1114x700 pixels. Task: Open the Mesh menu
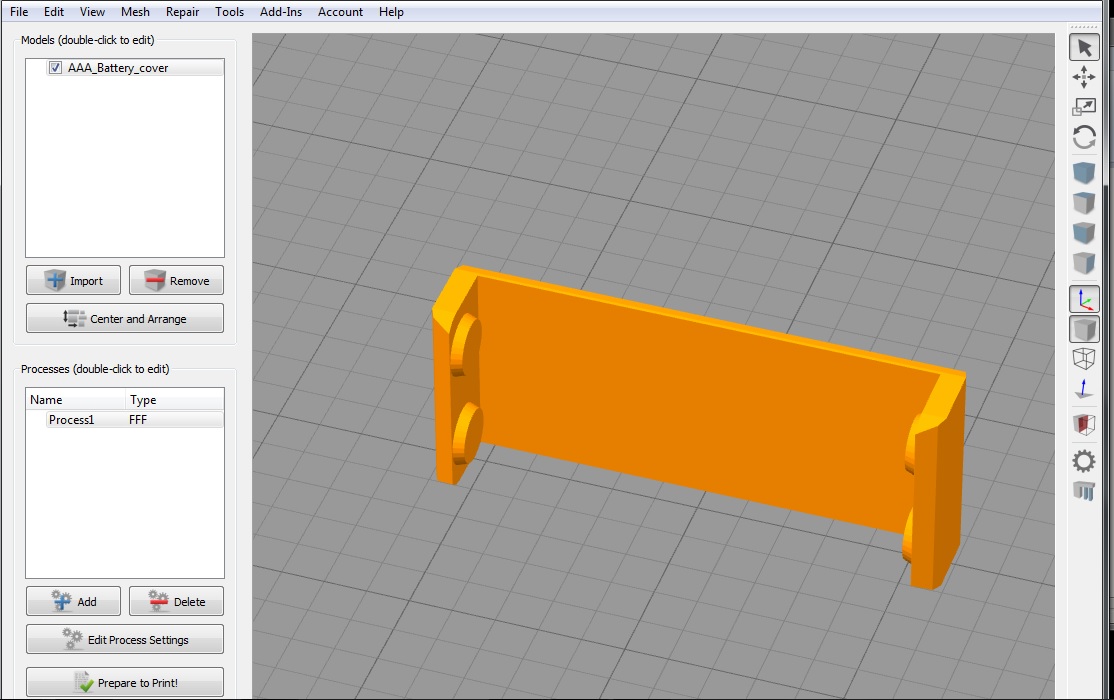tap(135, 11)
